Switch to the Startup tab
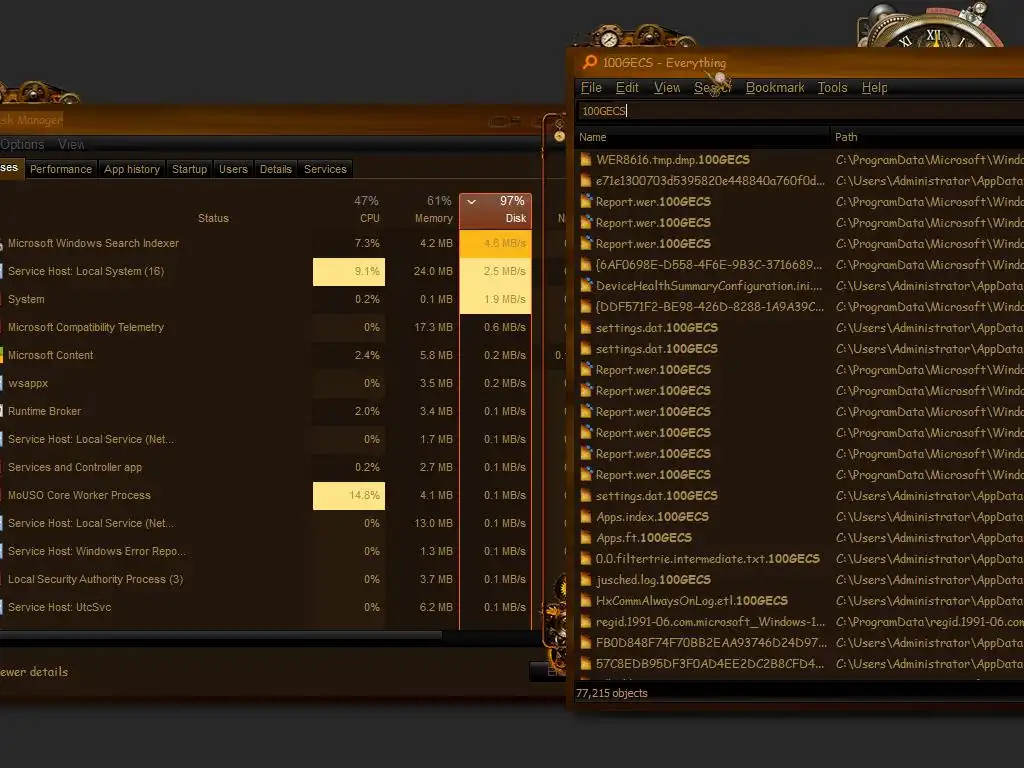The height and width of the screenshot is (768, 1024). [189, 169]
